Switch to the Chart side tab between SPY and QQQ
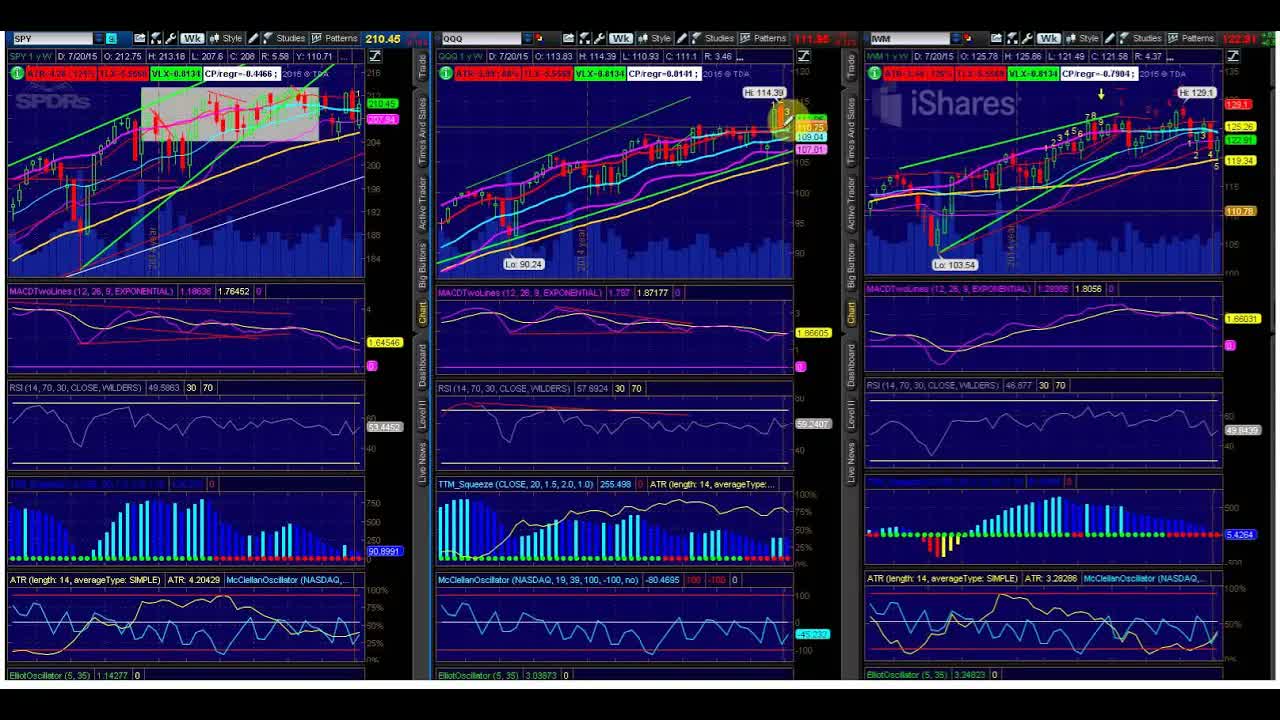This screenshot has height=720, width=1280. tap(422, 313)
